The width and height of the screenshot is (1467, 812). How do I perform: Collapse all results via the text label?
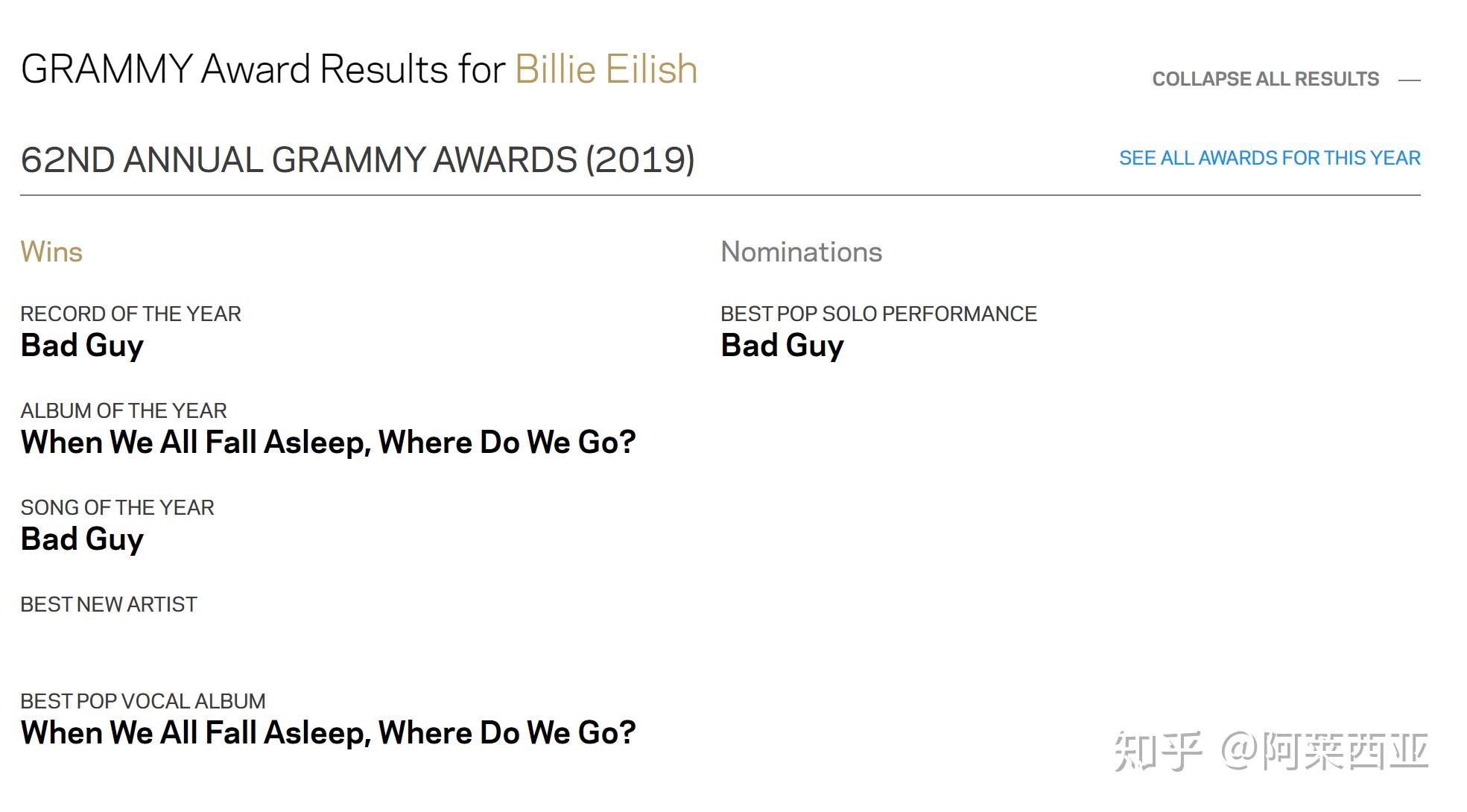(1265, 79)
